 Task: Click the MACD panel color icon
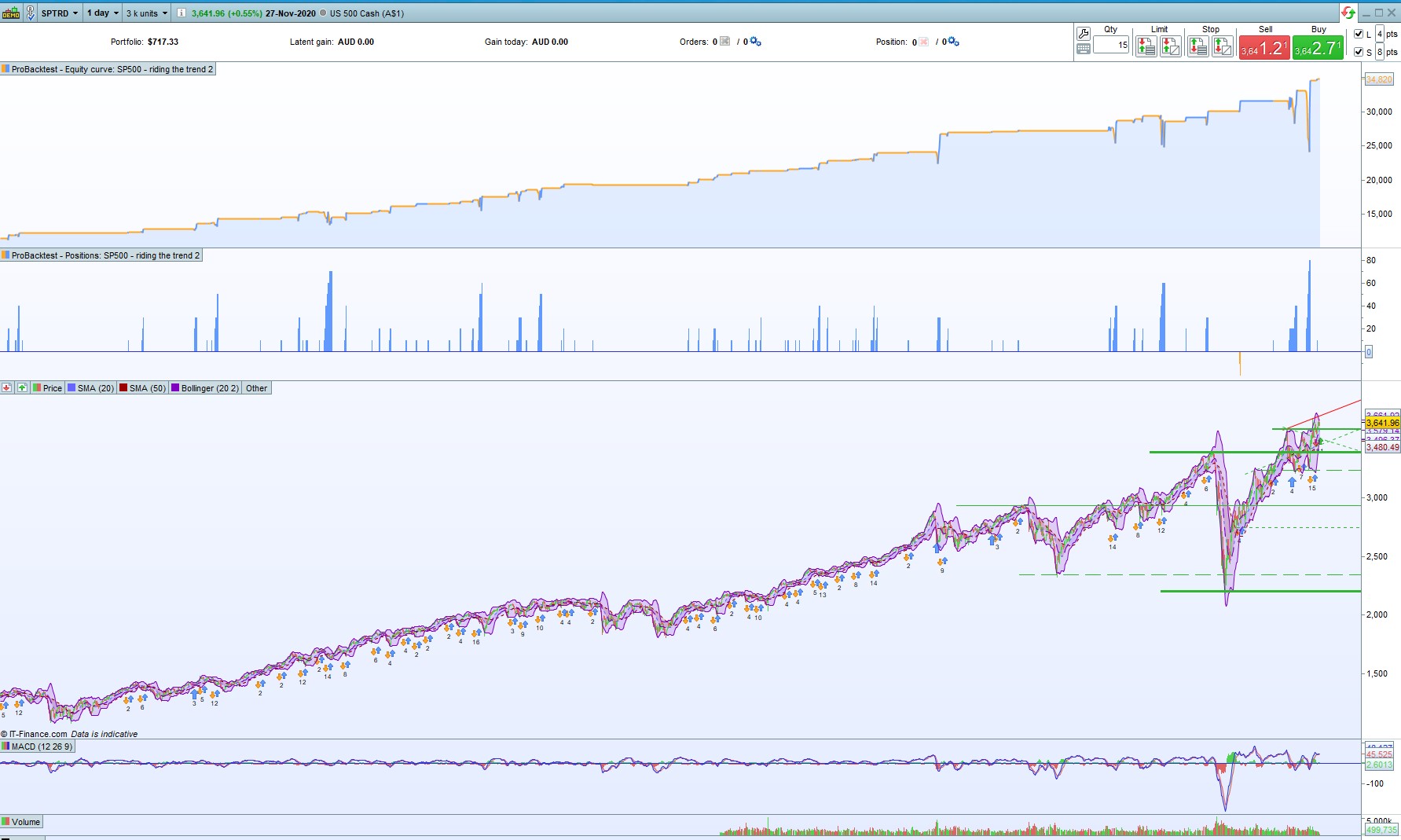pyautogui.click(x=6, y=746)
